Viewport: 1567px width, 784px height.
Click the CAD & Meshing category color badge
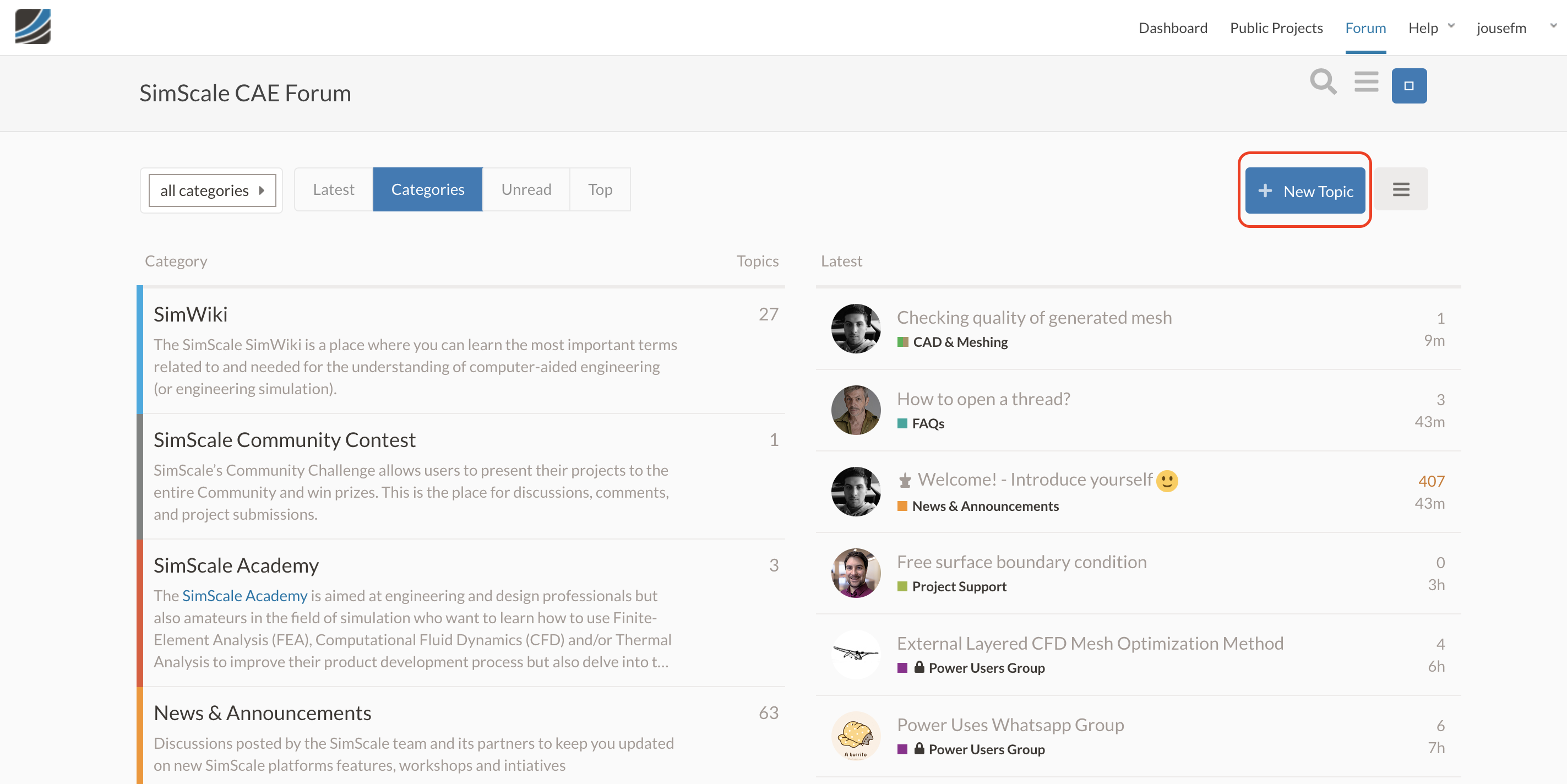[903, 342]
